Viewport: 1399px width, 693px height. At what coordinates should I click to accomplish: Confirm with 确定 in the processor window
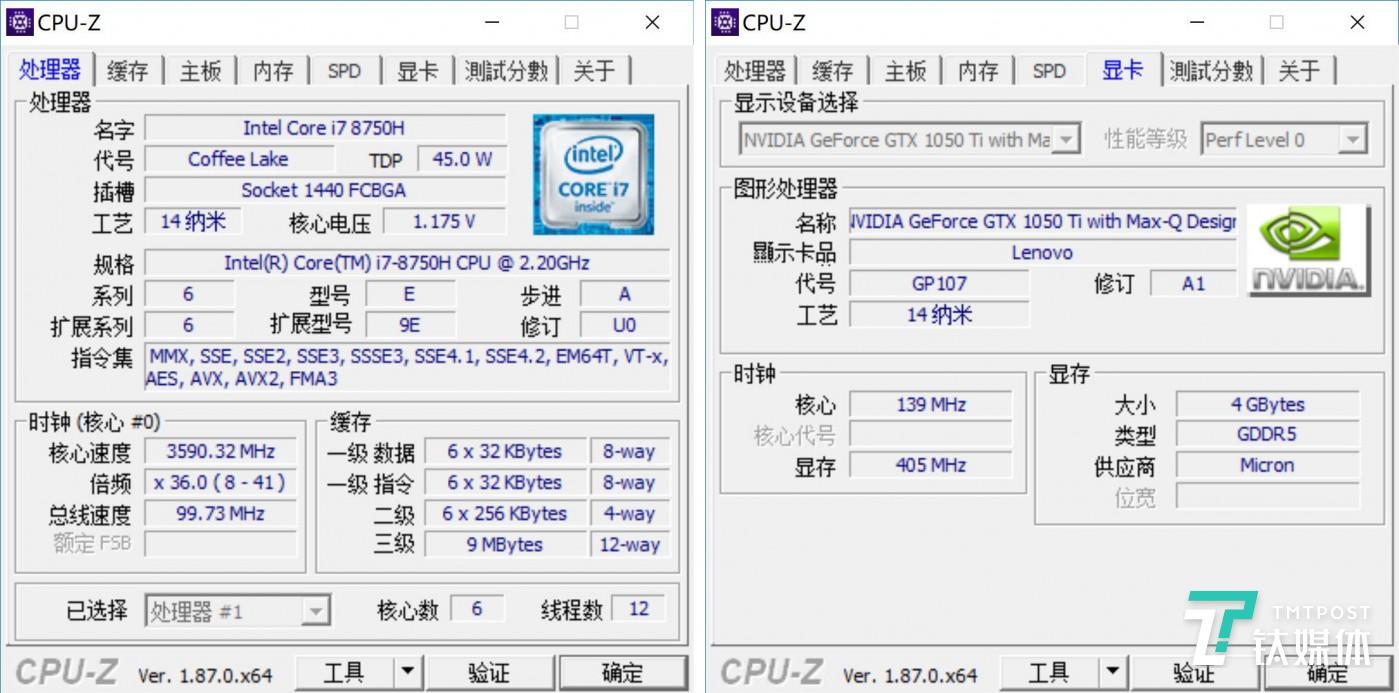pyautogui.click(x=622, y=673)
